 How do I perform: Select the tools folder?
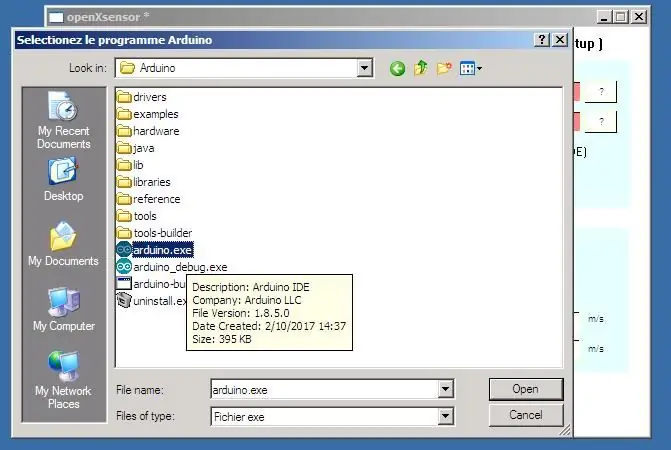(x=137, y=216)
